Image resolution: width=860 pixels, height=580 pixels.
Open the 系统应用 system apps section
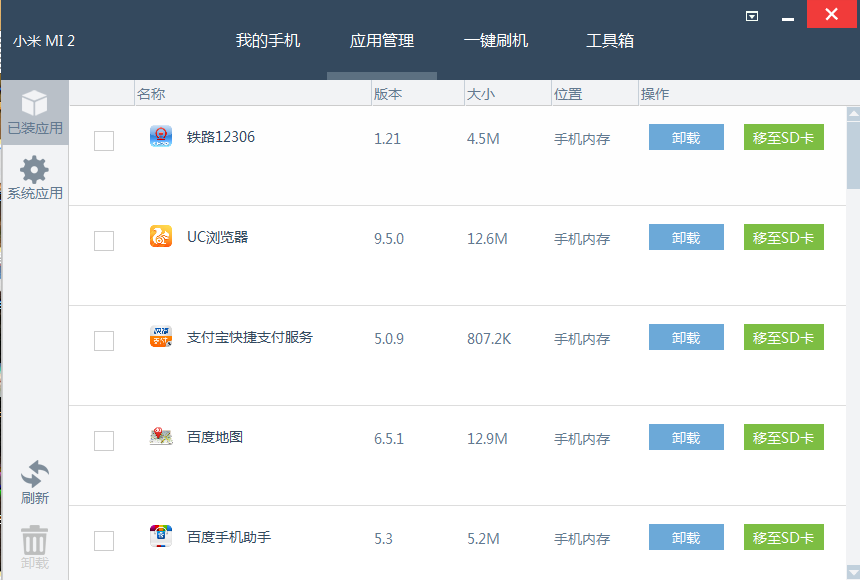[x=35, y=178]
